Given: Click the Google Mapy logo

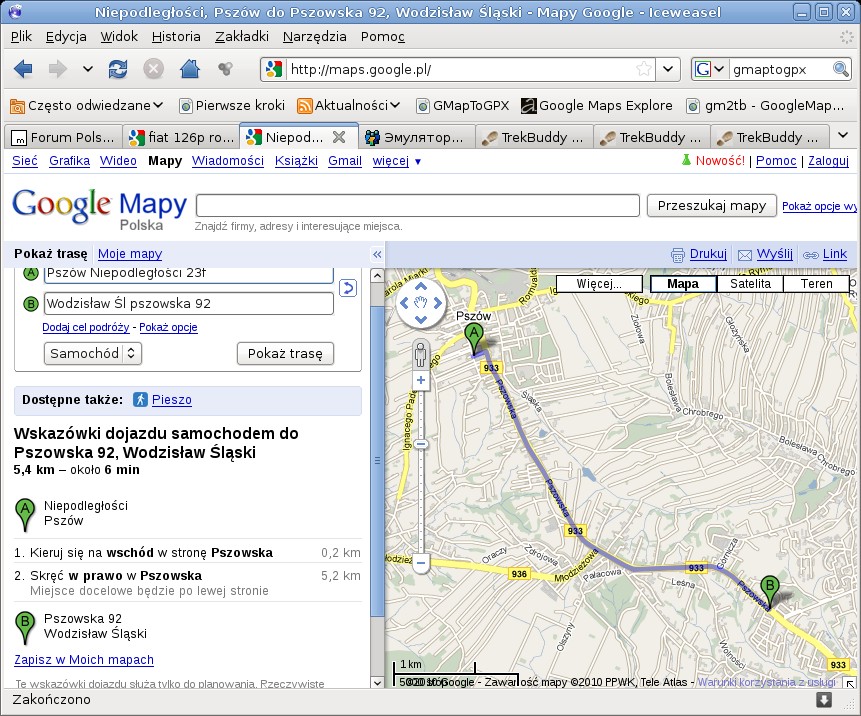Looking at the screenshot, I should pos(99,209).
